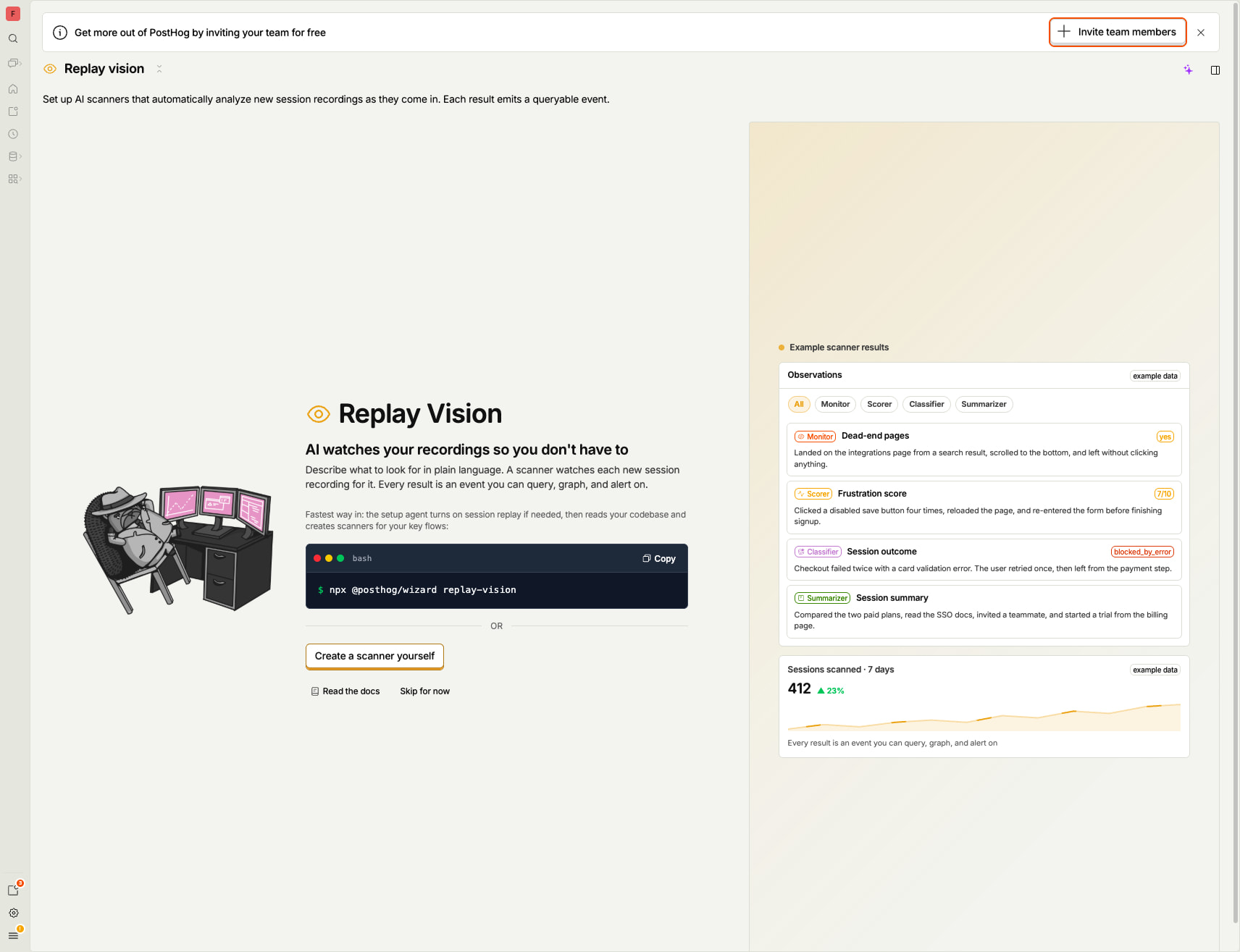Open the AI sparkle assistant icon
1240x952 pixels.
[1188, 69]
